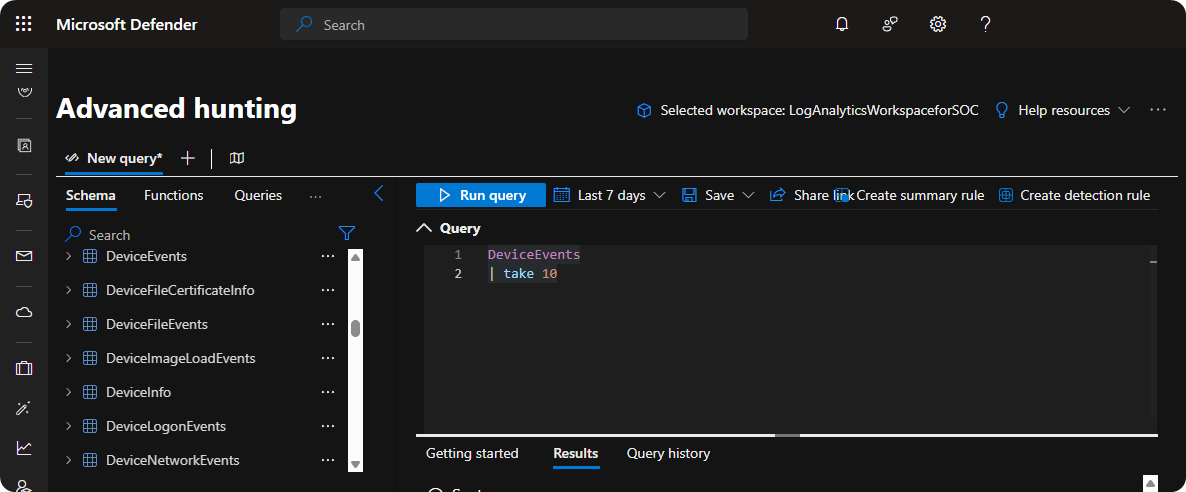Open the schema reference book icon
Viewport: 1186px width, 492px height.
(x=237, y=158)
